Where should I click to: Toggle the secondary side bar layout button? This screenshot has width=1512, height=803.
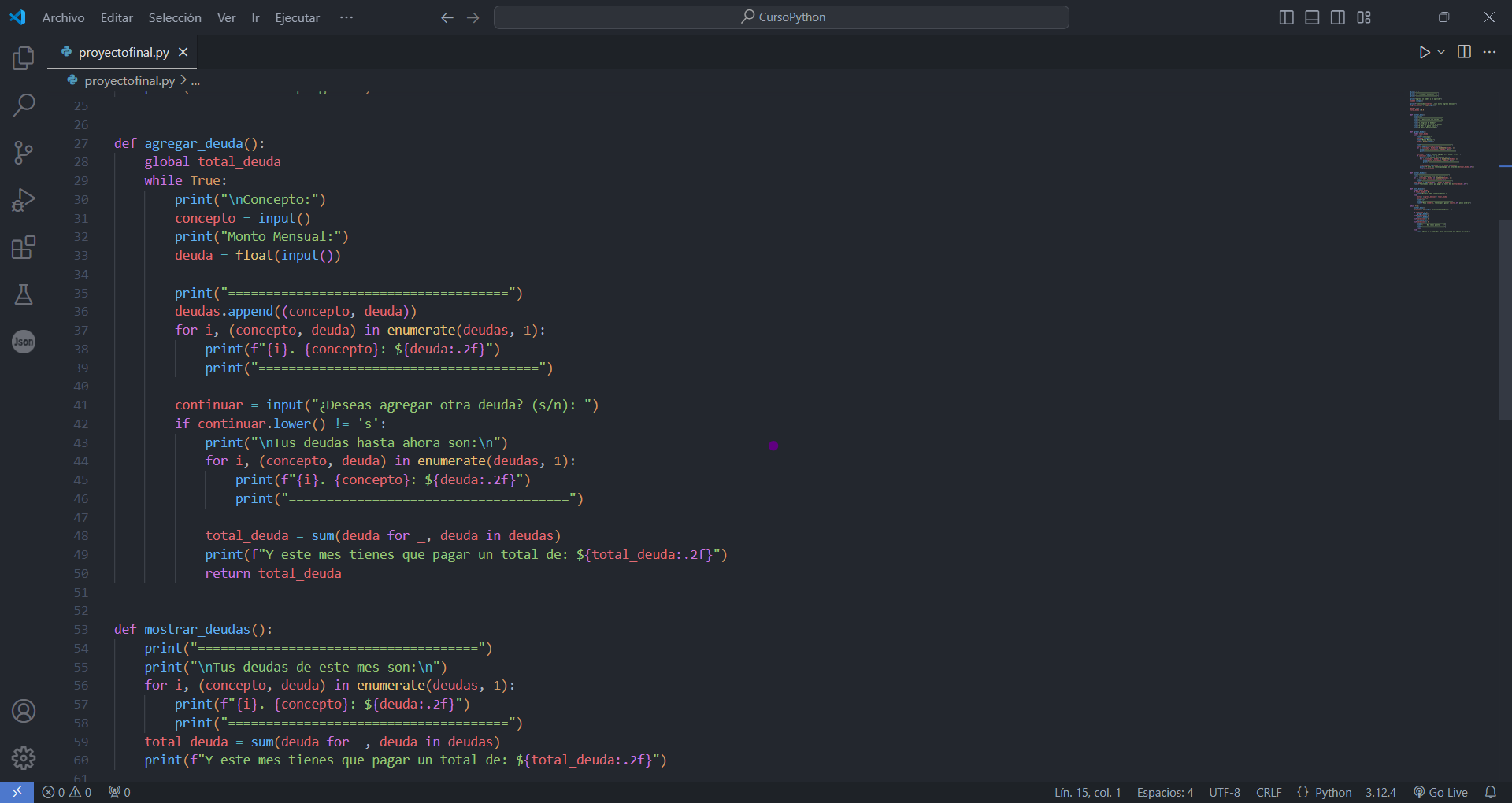click(x=1338, y=17)
